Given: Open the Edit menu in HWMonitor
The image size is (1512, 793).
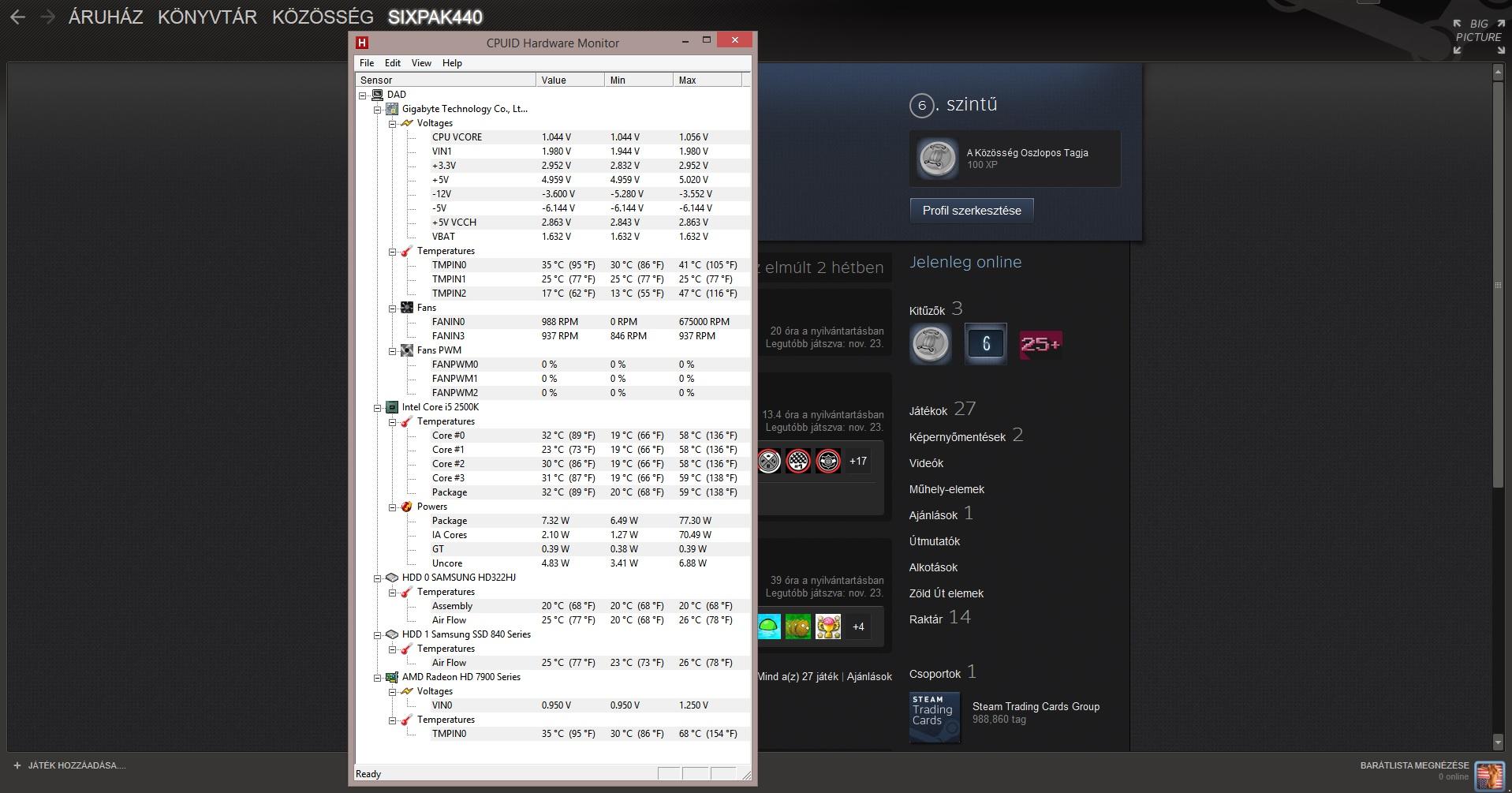Looking at the screenshot, I should coord(393,63).
